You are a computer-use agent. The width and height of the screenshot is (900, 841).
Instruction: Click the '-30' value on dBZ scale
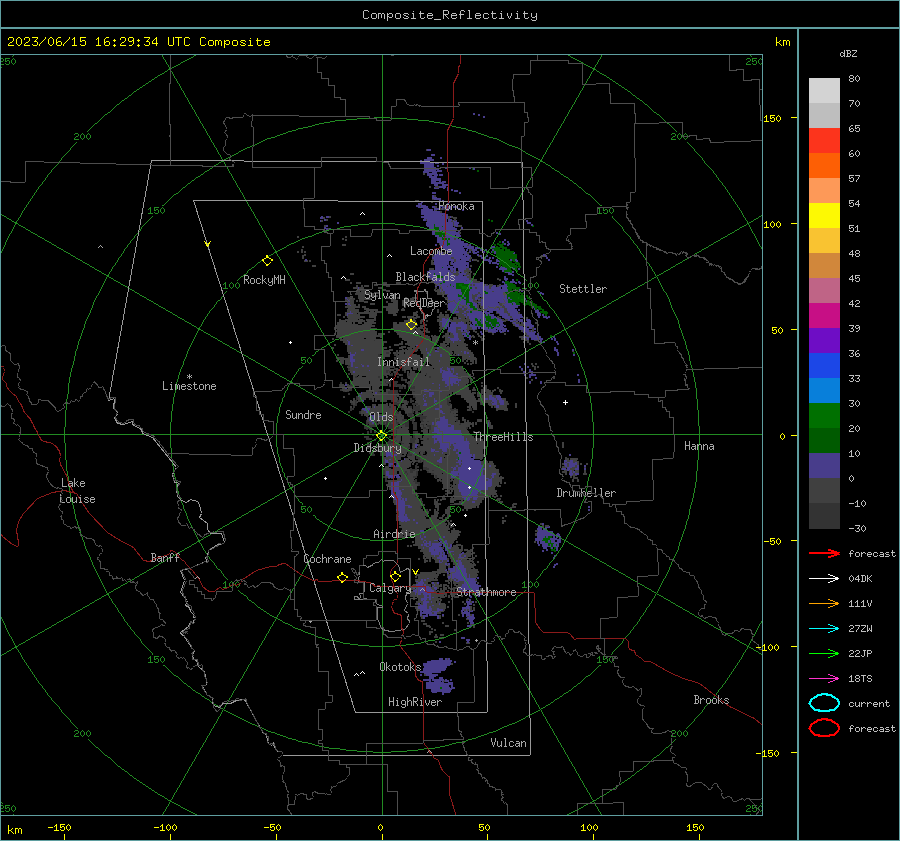(x=857, y=528)
